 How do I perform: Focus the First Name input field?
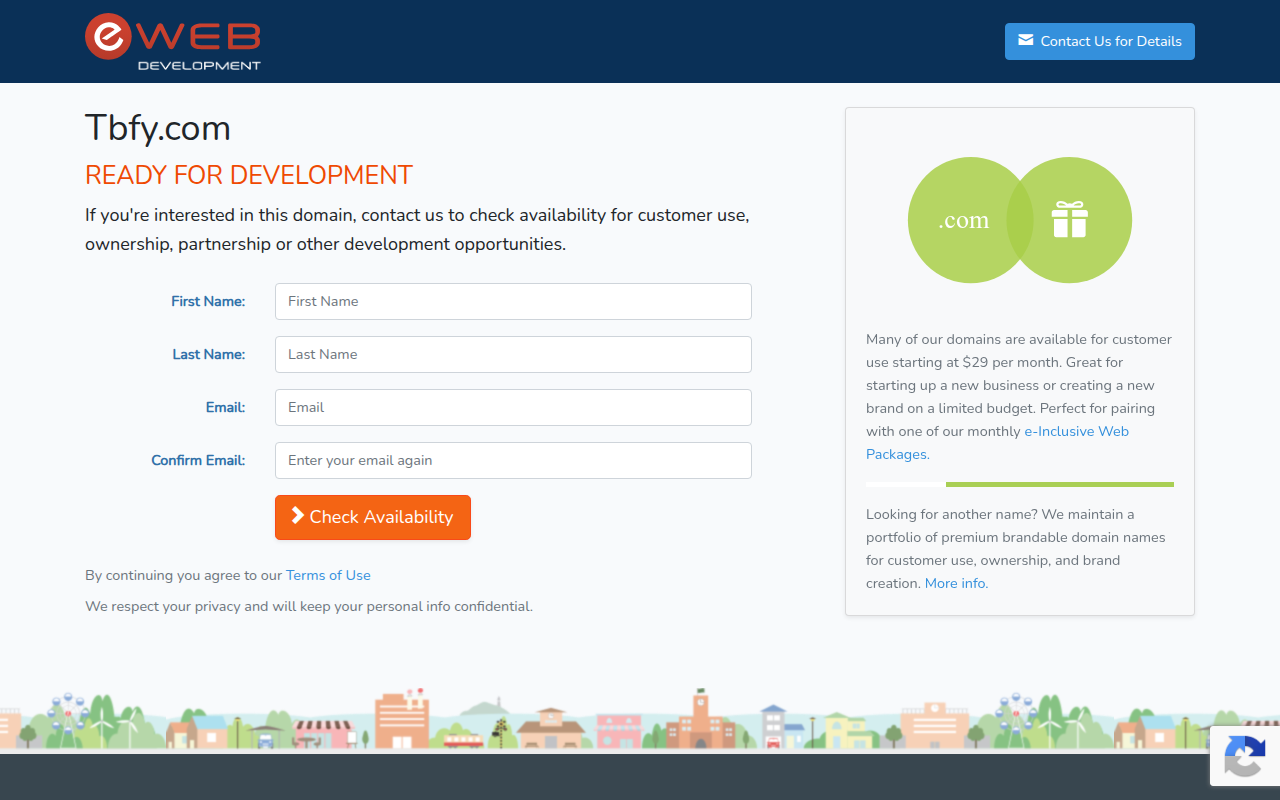[513, 301]
